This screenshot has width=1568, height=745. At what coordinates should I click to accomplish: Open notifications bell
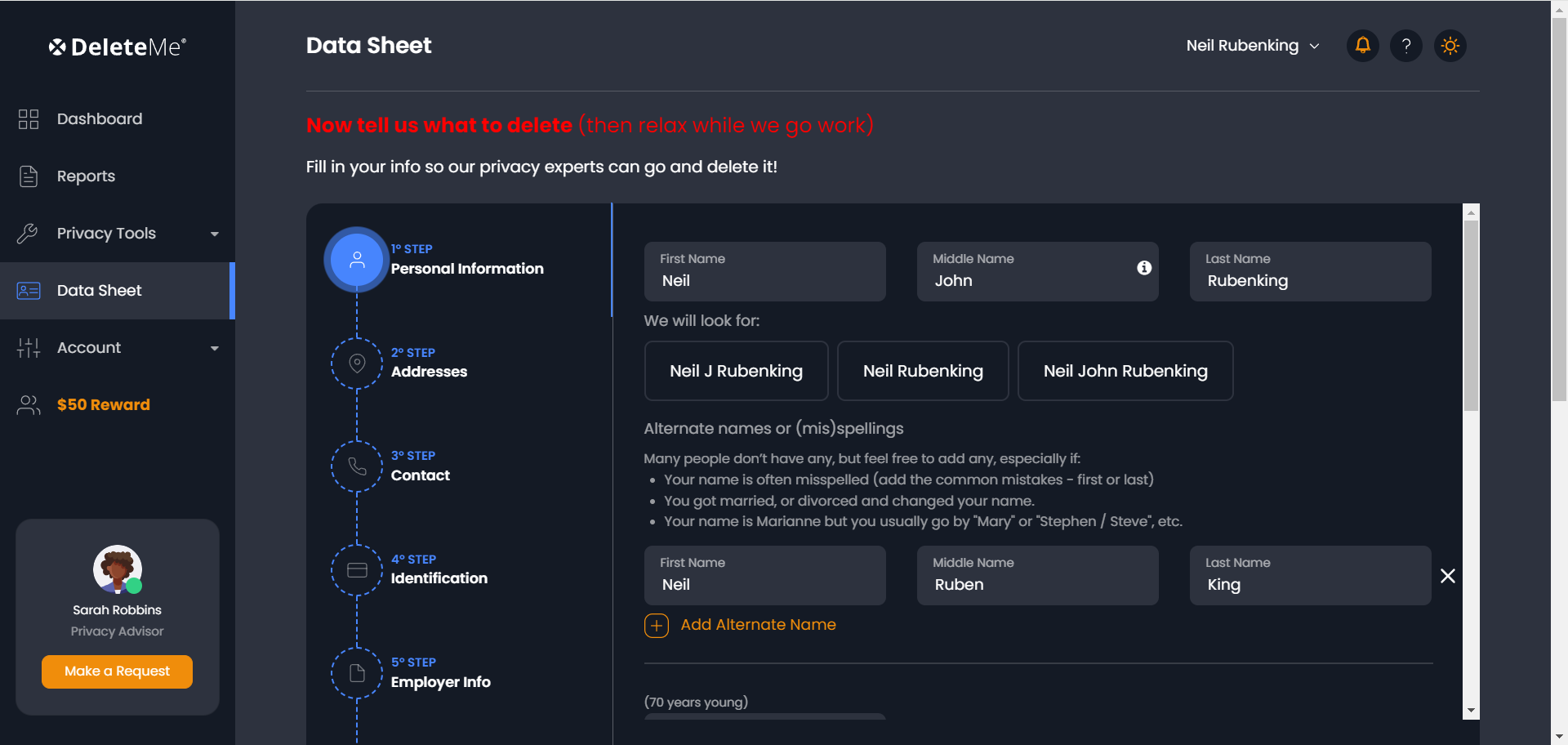click(1363, 46)
